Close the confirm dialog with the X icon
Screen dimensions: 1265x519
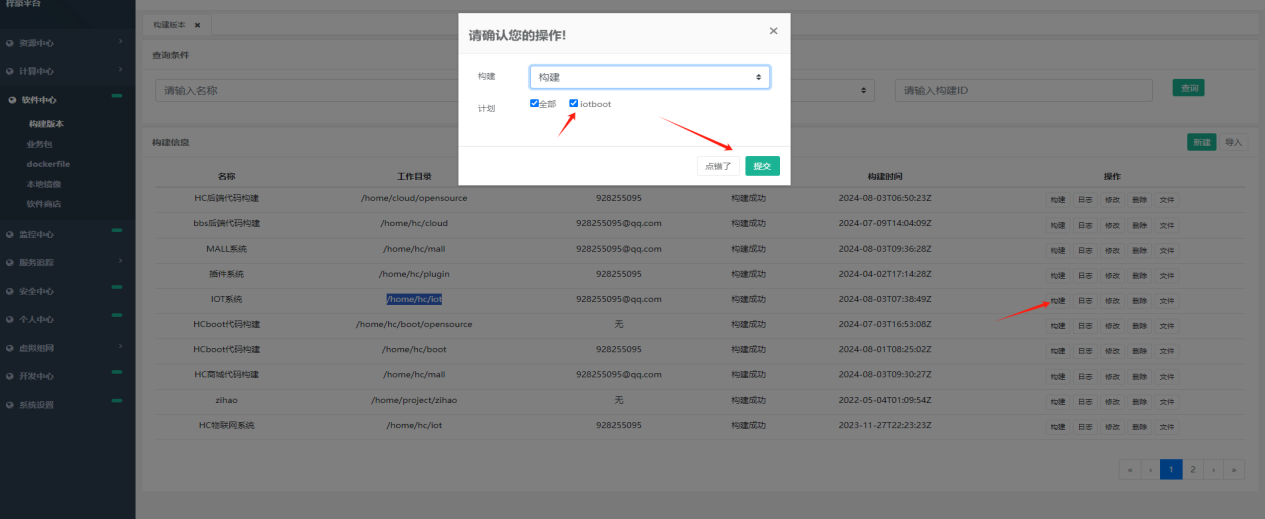pos(773,31)
